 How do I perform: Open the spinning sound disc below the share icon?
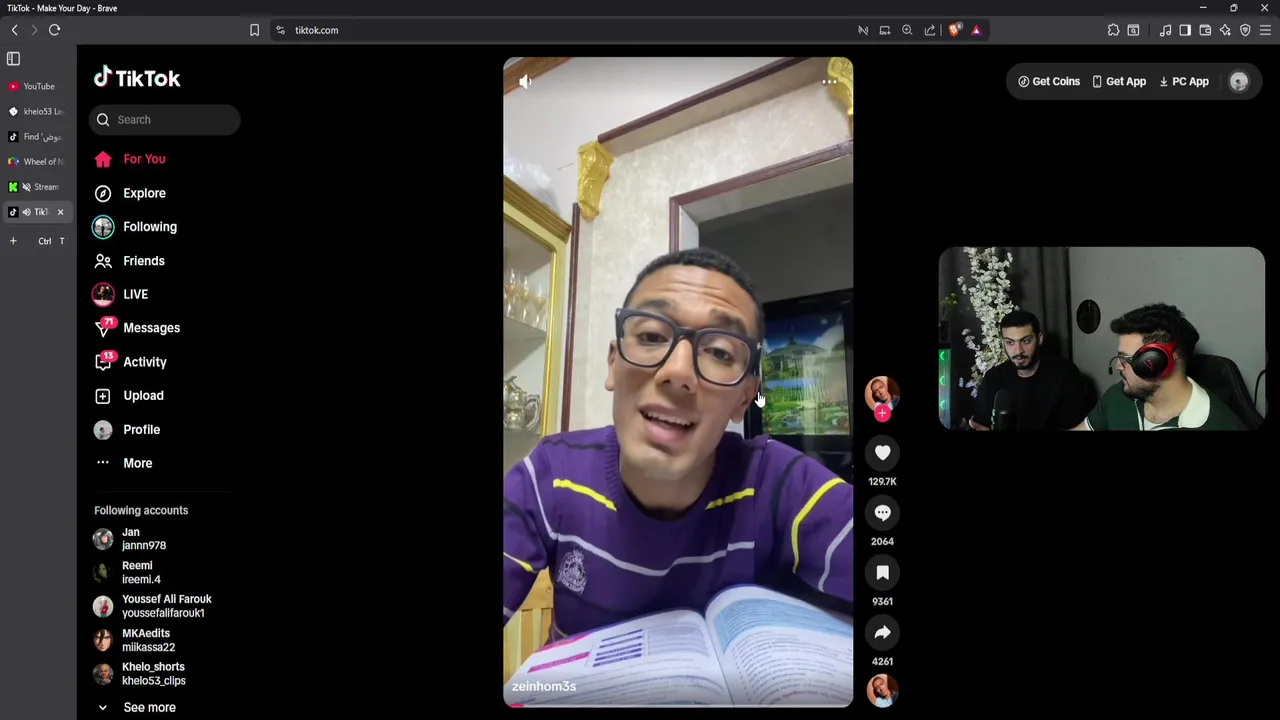tap(882, 690)
